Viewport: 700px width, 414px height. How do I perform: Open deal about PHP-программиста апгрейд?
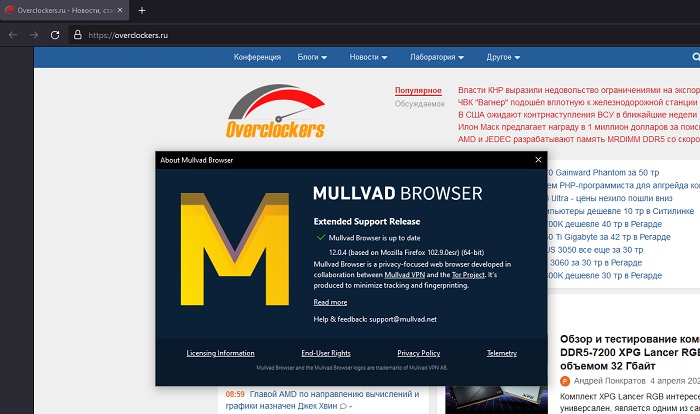click(x=624, y=185)
